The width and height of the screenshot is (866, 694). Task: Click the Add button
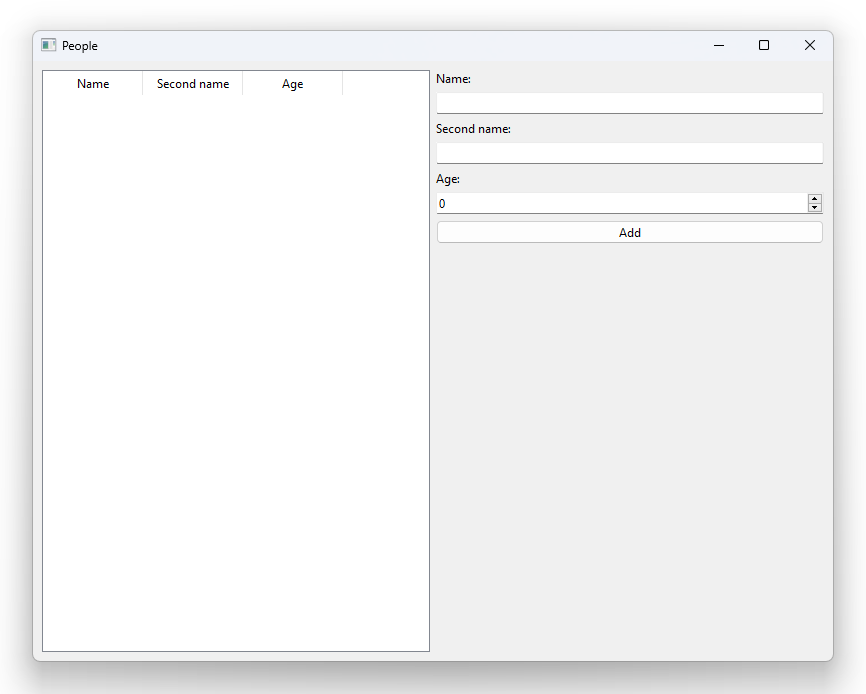pyautogui.click(x=630, y=232)
